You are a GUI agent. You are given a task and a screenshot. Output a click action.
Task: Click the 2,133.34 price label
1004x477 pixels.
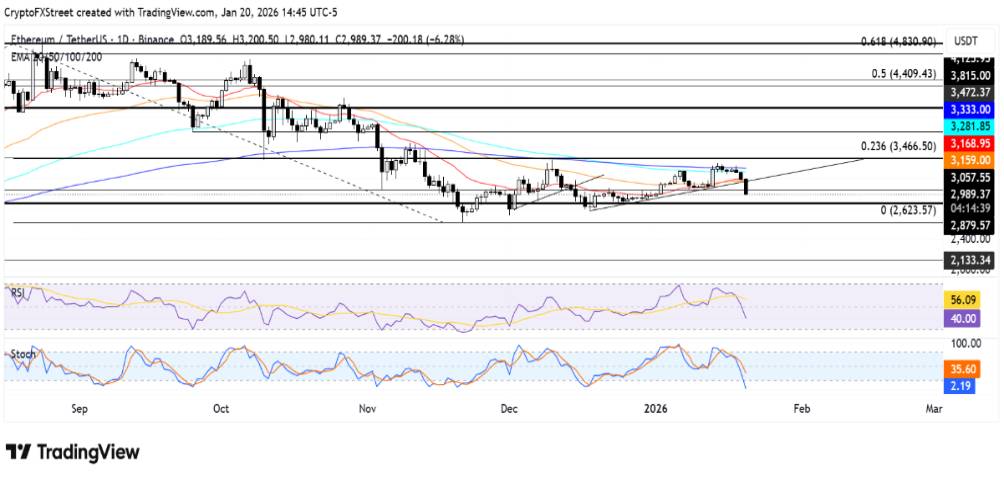[969, 260]
